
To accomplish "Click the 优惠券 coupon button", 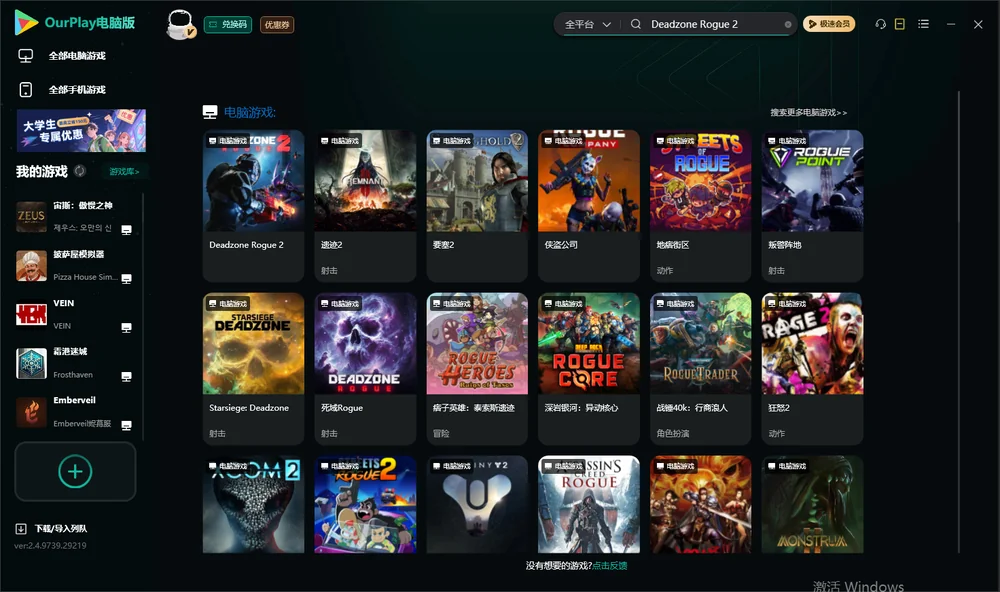I will click(x=277, y=25).
